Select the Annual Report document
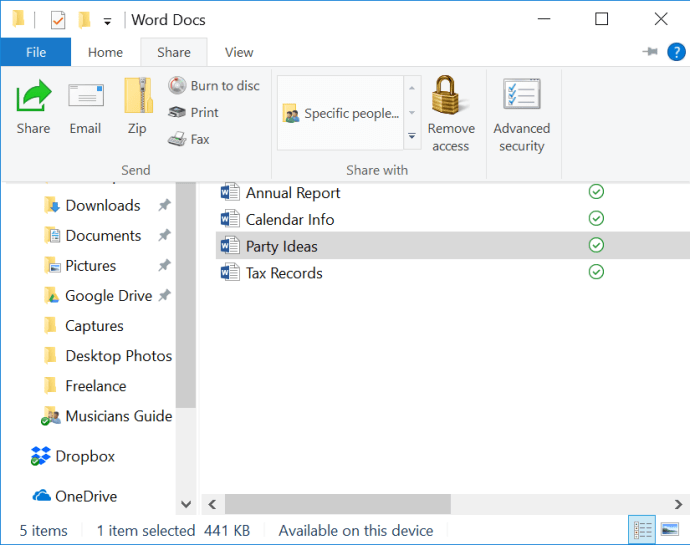Image resolution: width=690 pixels, height=545 pixels. click(x=452, y=193)
